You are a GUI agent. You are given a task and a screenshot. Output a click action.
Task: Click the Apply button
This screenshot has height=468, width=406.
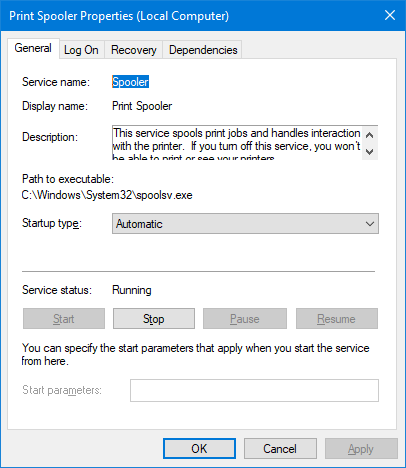pos(361,449)
